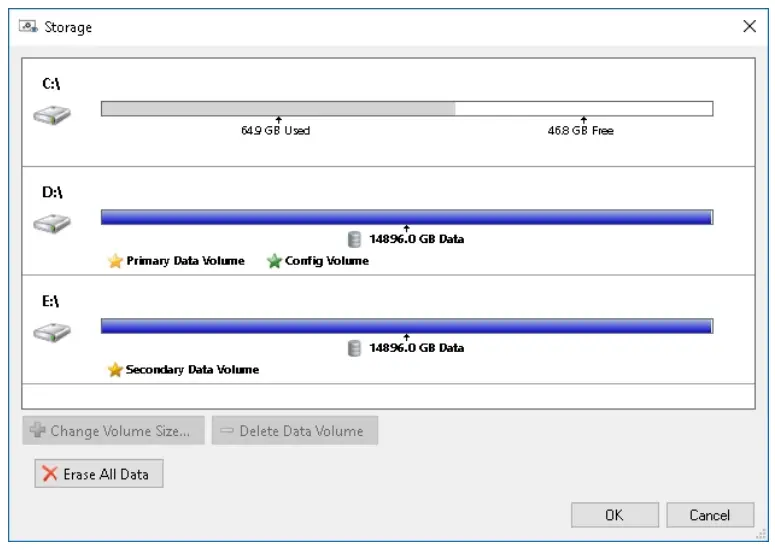Click the database icon under E:\ bar
The height and width of the screenshot is (550, 775).
[x=354, y=348]
